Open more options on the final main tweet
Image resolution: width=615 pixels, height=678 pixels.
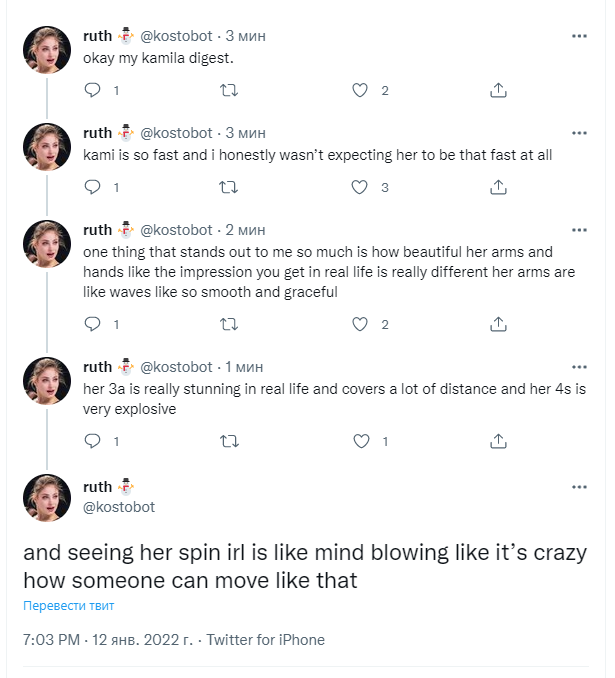point(579,487)
